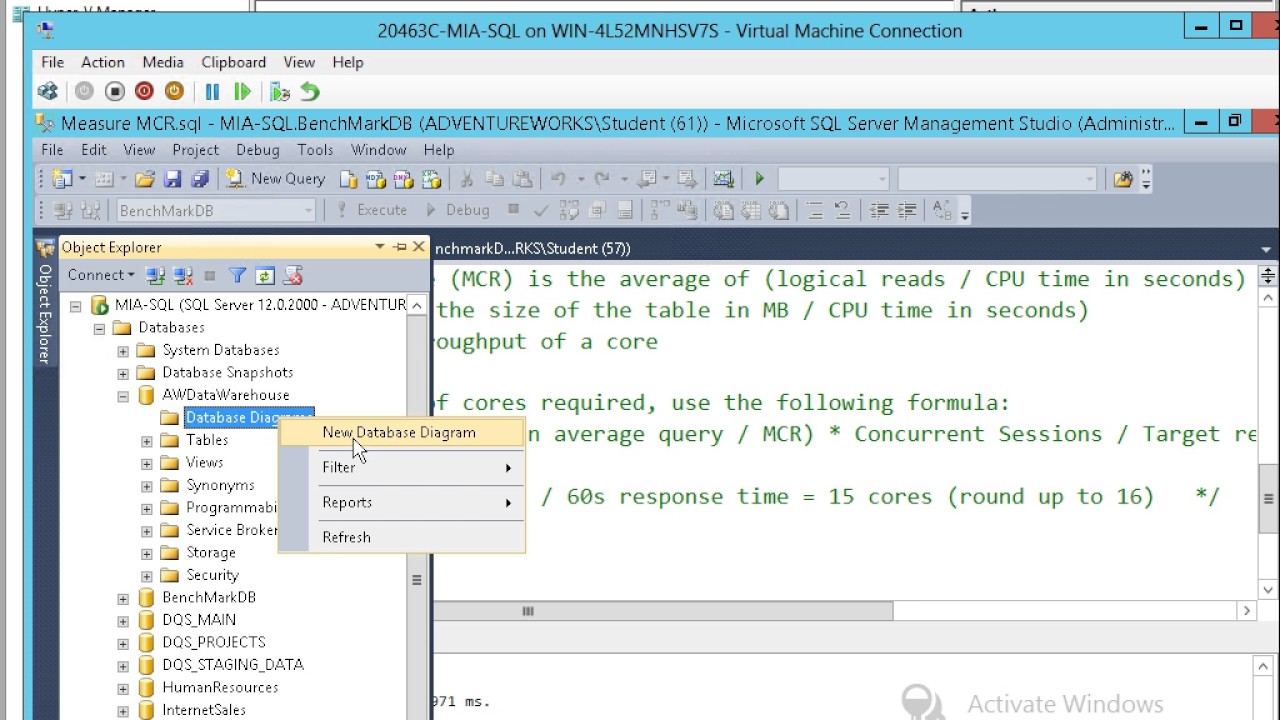
Task: Expand the BenchMarkDB database node
Action: [x=123, y=598]
